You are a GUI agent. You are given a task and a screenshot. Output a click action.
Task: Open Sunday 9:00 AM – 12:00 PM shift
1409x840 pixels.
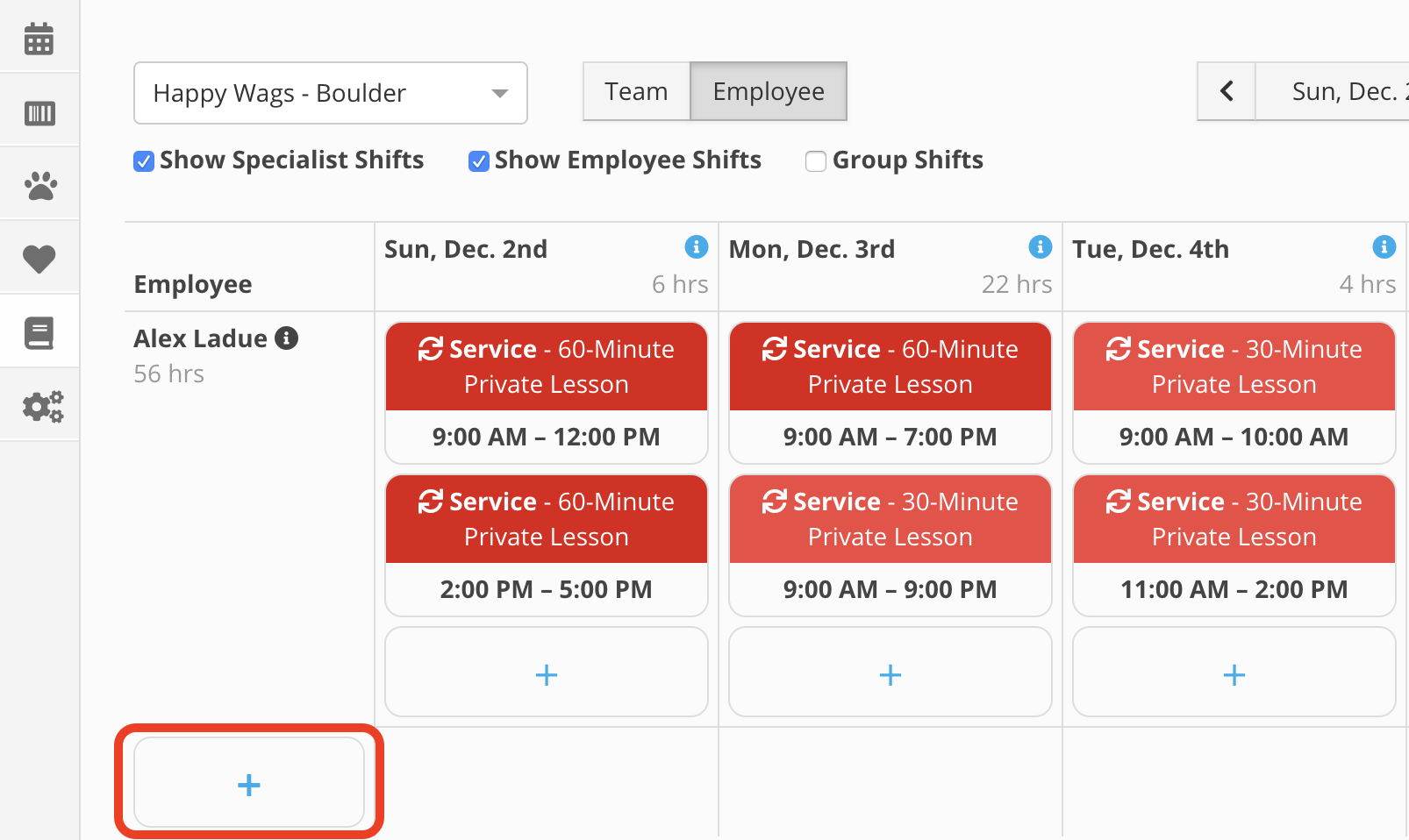(547, 393)
